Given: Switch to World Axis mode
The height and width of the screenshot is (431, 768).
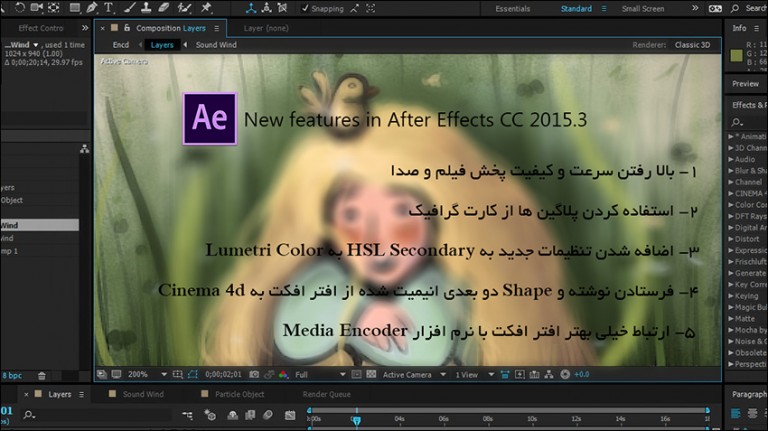Looking at the screenshot, I should 266,8.
